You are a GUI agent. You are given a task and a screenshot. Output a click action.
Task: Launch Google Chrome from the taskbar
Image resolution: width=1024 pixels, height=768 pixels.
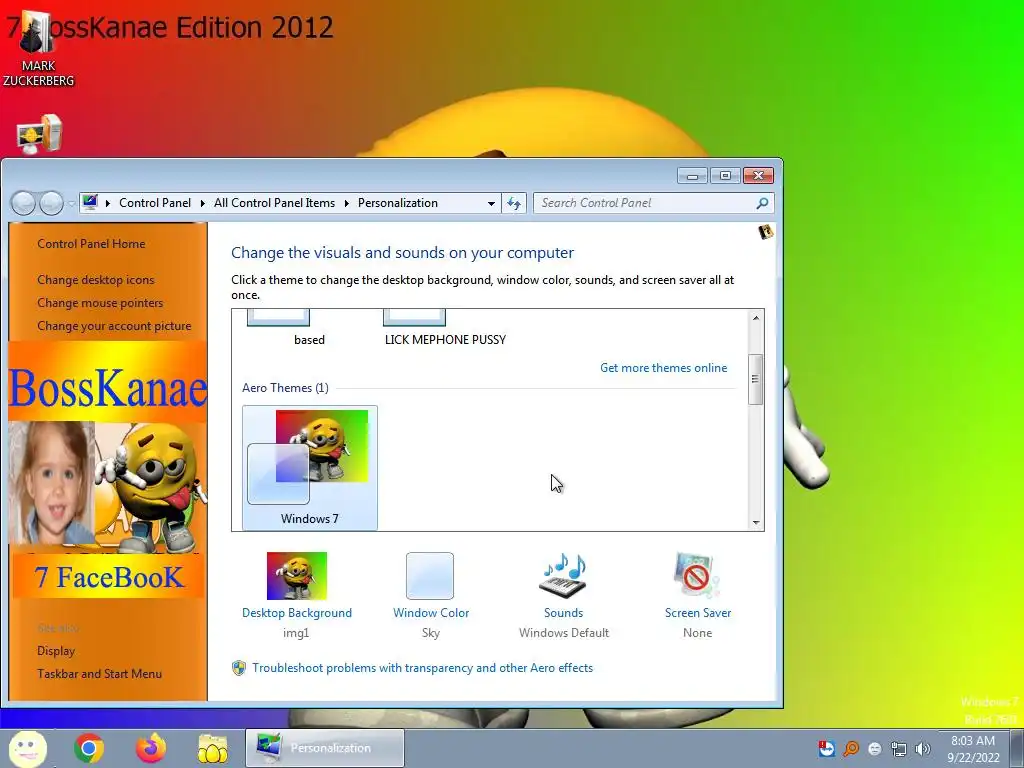point(89,748)
